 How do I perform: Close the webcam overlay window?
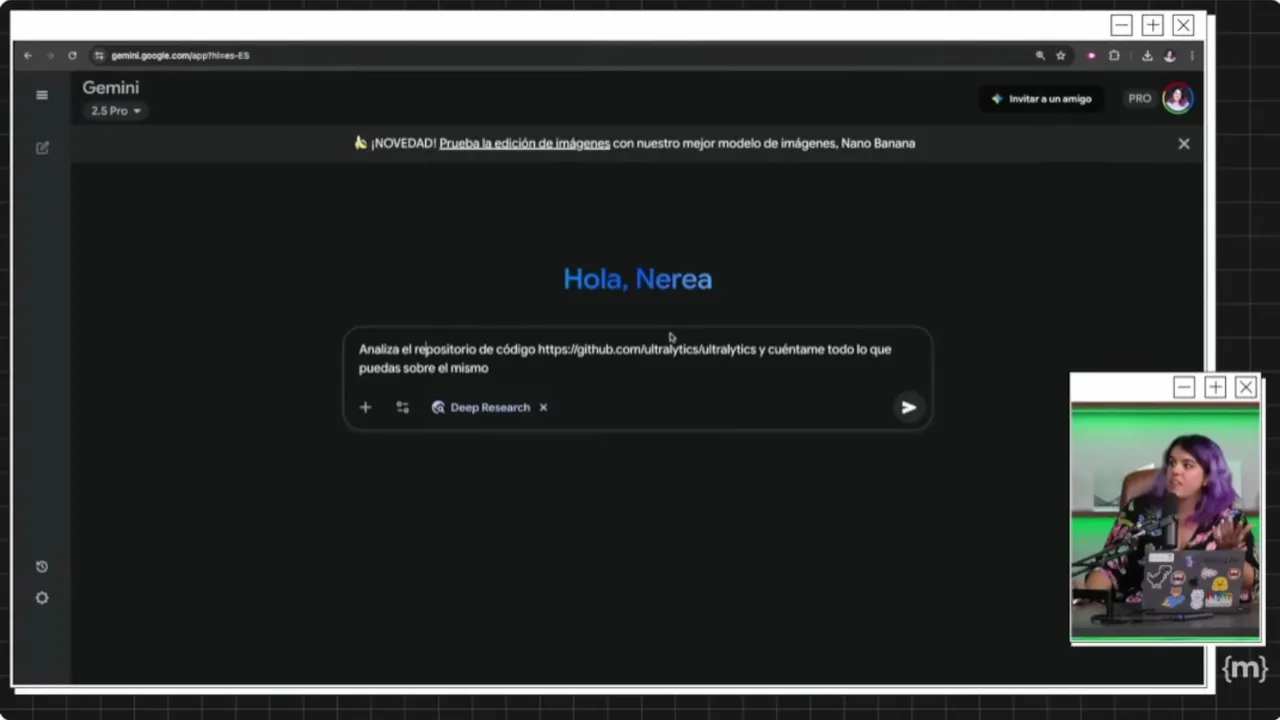coord(1246,387)
